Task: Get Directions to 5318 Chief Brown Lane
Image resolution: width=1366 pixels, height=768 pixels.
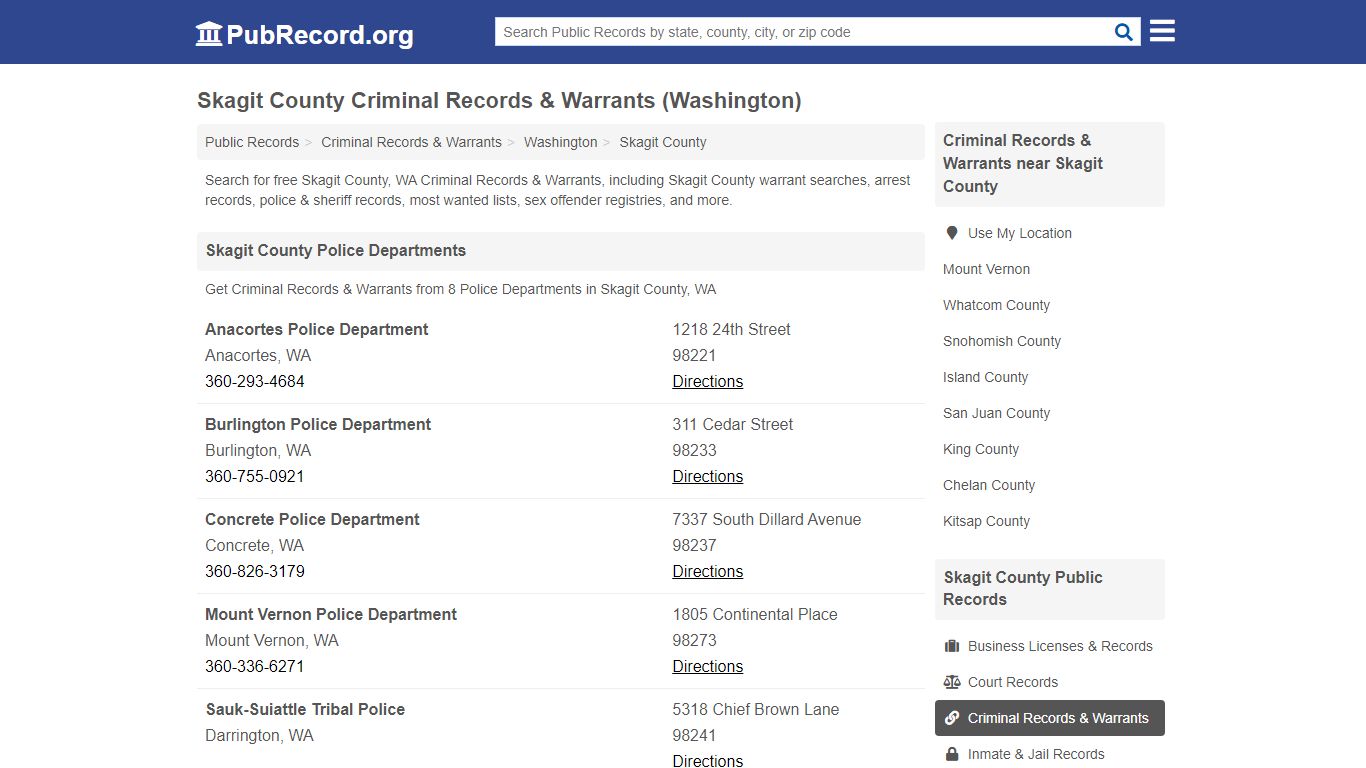Action: point(708,760)
